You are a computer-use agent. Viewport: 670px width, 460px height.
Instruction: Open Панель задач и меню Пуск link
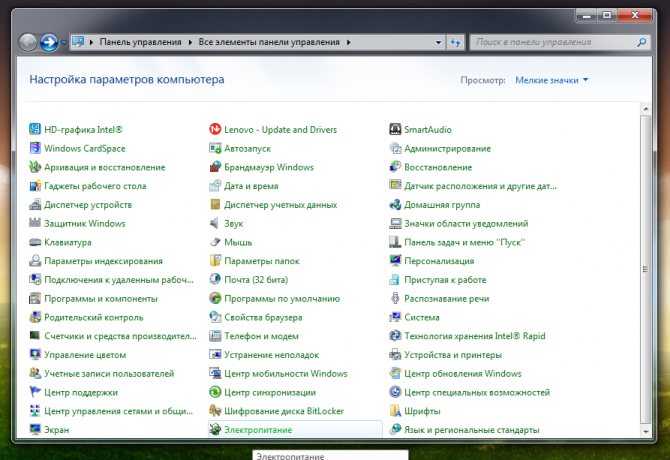(x=464, y=242)
